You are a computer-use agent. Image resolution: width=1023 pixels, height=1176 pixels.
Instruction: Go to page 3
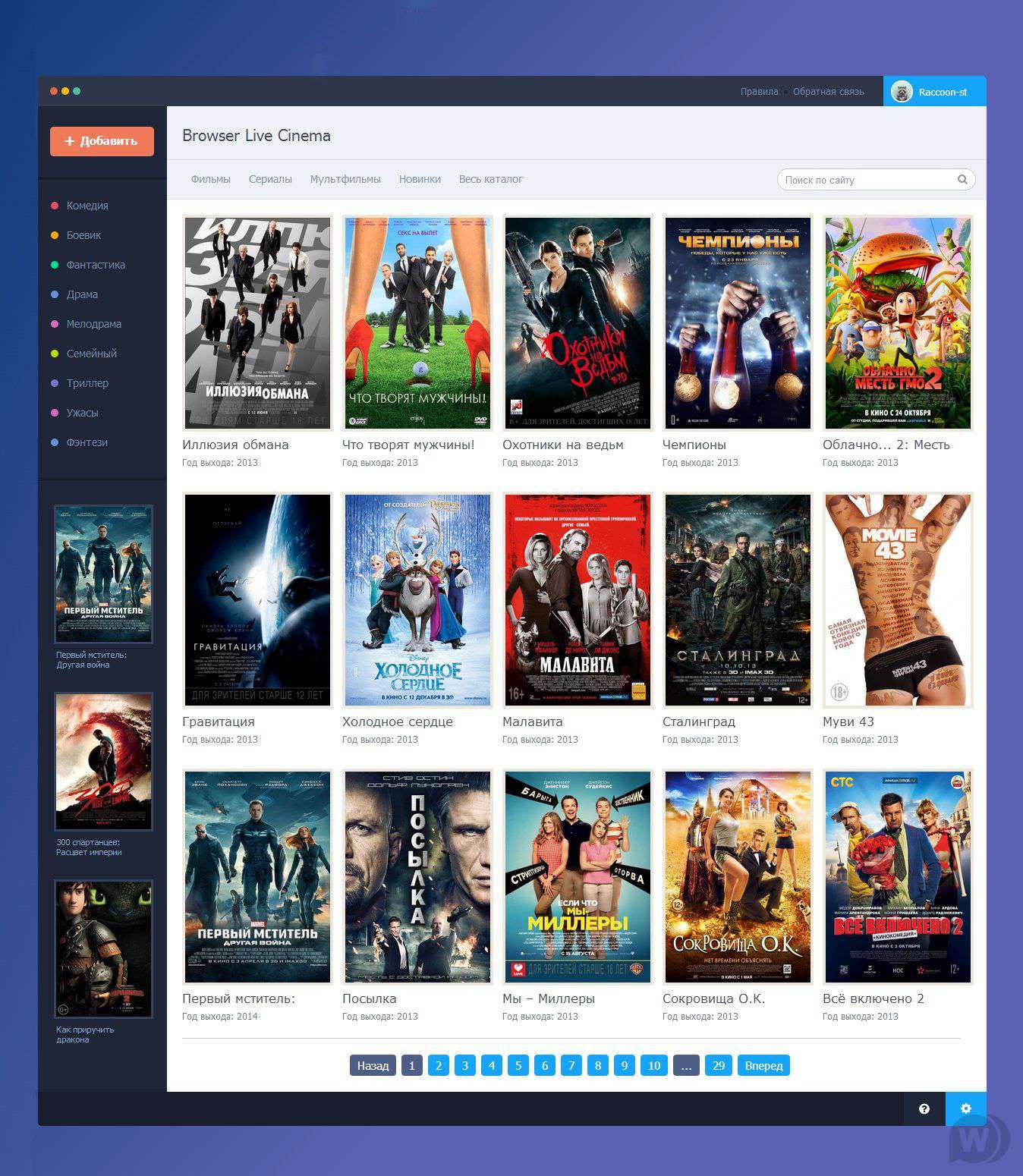(x=465, y=1065)
